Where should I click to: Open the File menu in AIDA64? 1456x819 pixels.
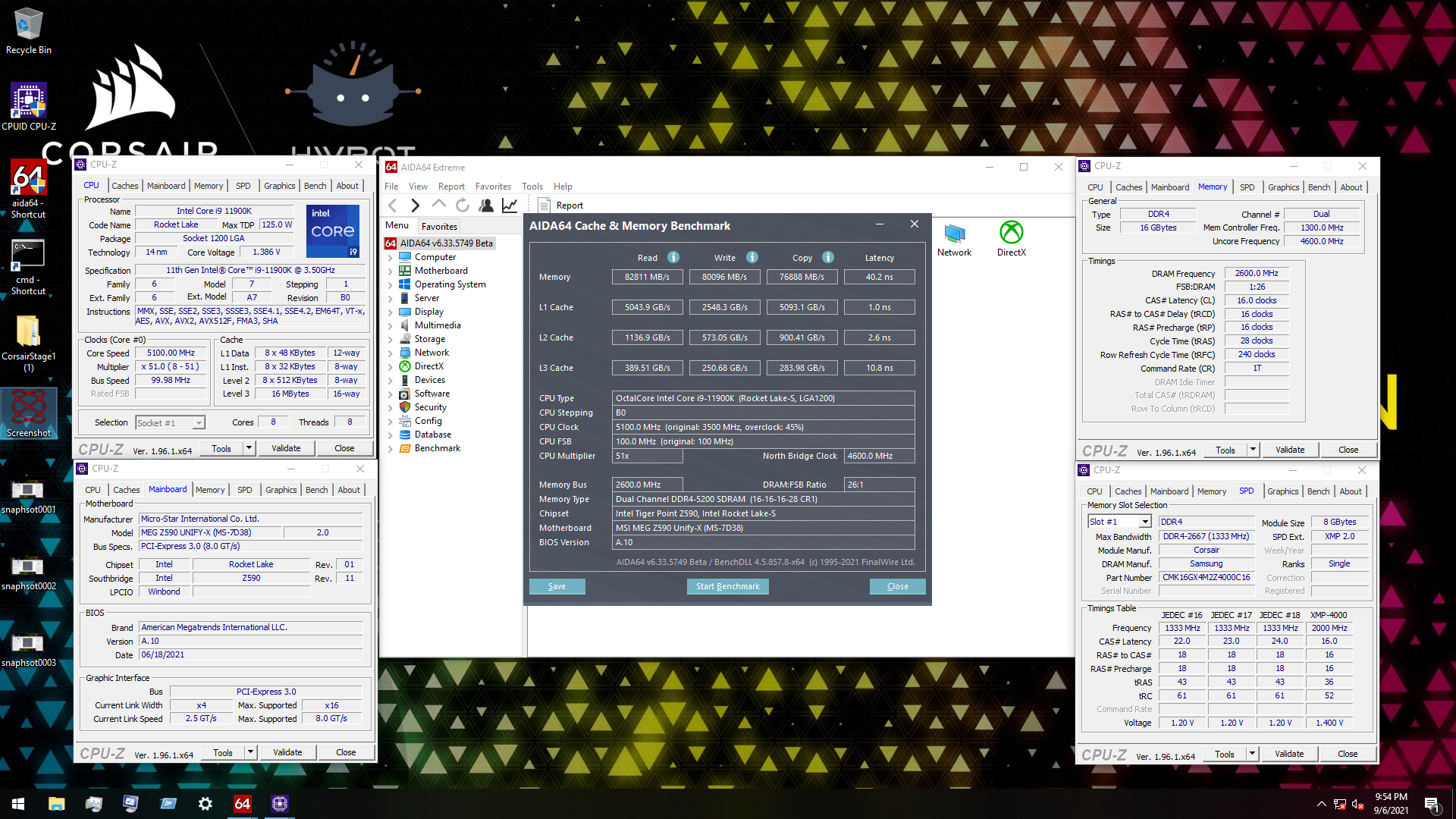(x=391, y=187)
